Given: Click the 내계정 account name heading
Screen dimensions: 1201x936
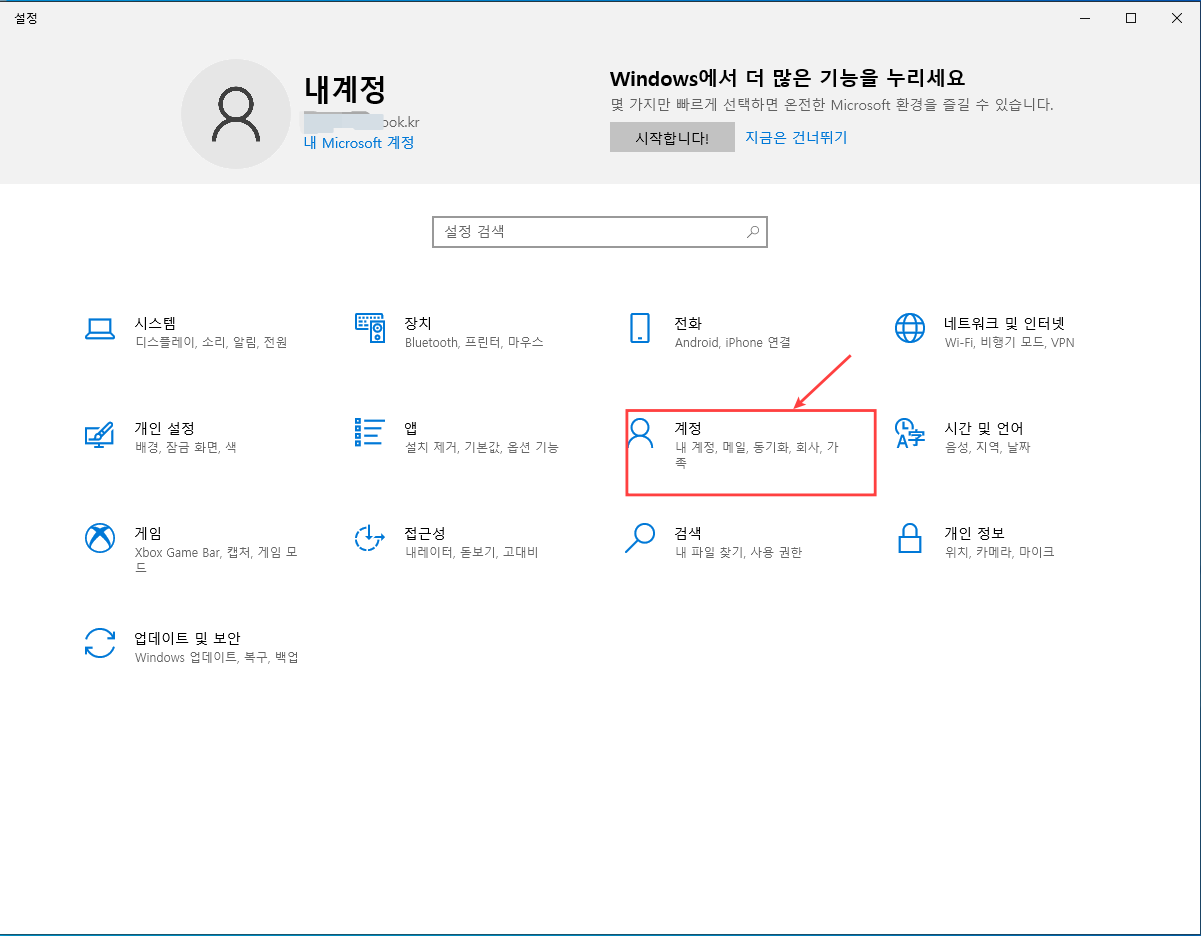Looking at the screenshot, I should pos(345,90).
